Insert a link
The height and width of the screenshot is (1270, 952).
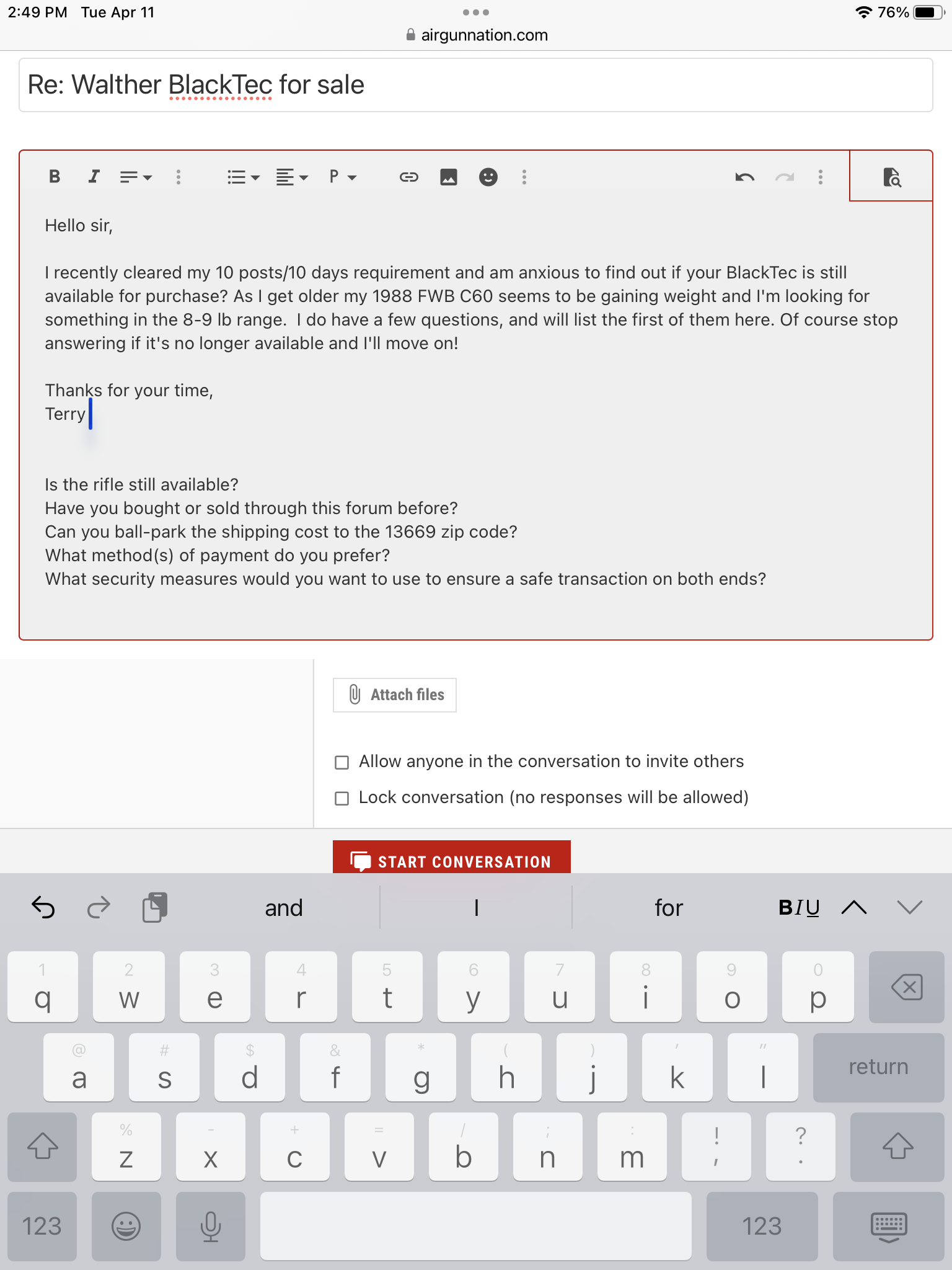409,177
